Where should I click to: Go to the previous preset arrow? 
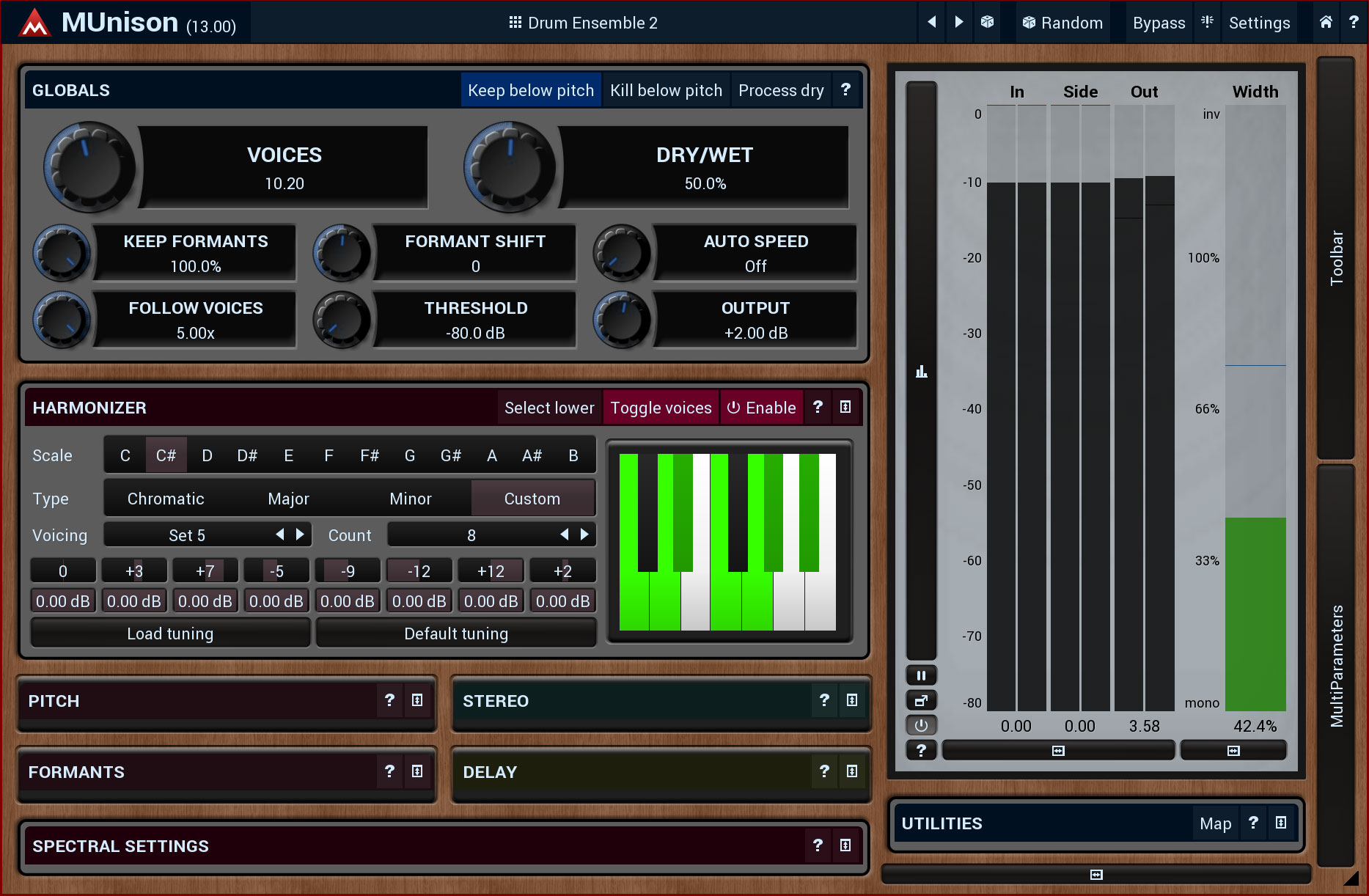931,22
